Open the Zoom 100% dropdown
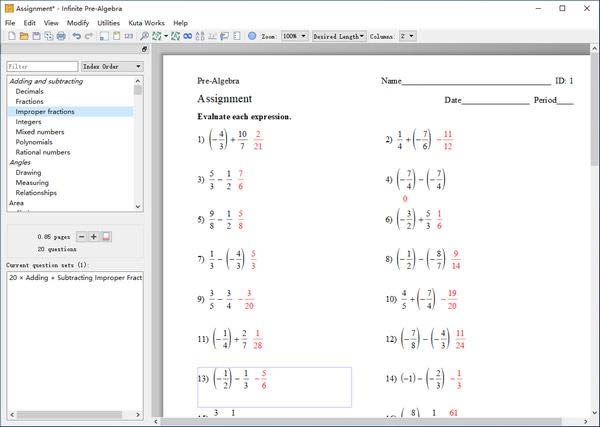This screenshot has height=427, width=600. (295, 36)
